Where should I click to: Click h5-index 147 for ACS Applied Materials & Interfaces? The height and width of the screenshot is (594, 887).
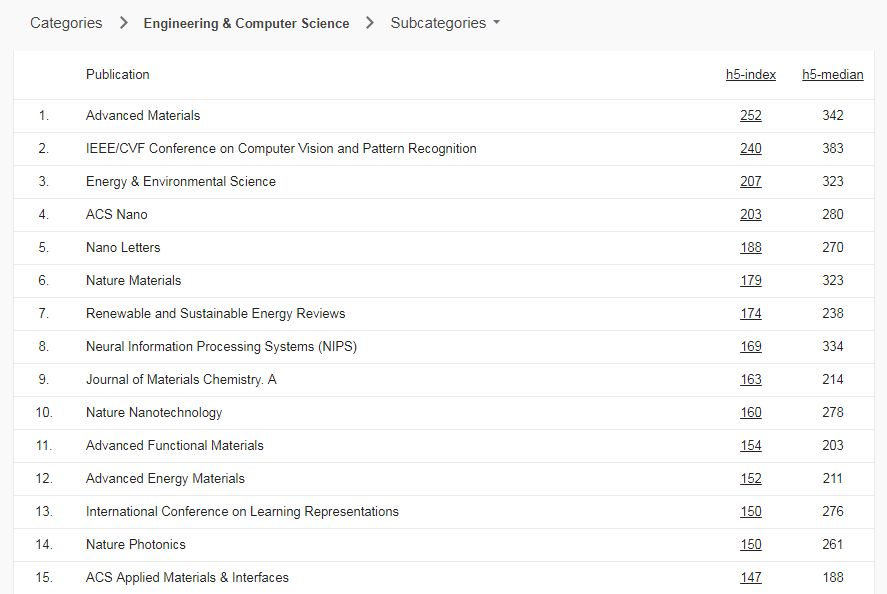(x=751, y=578)
